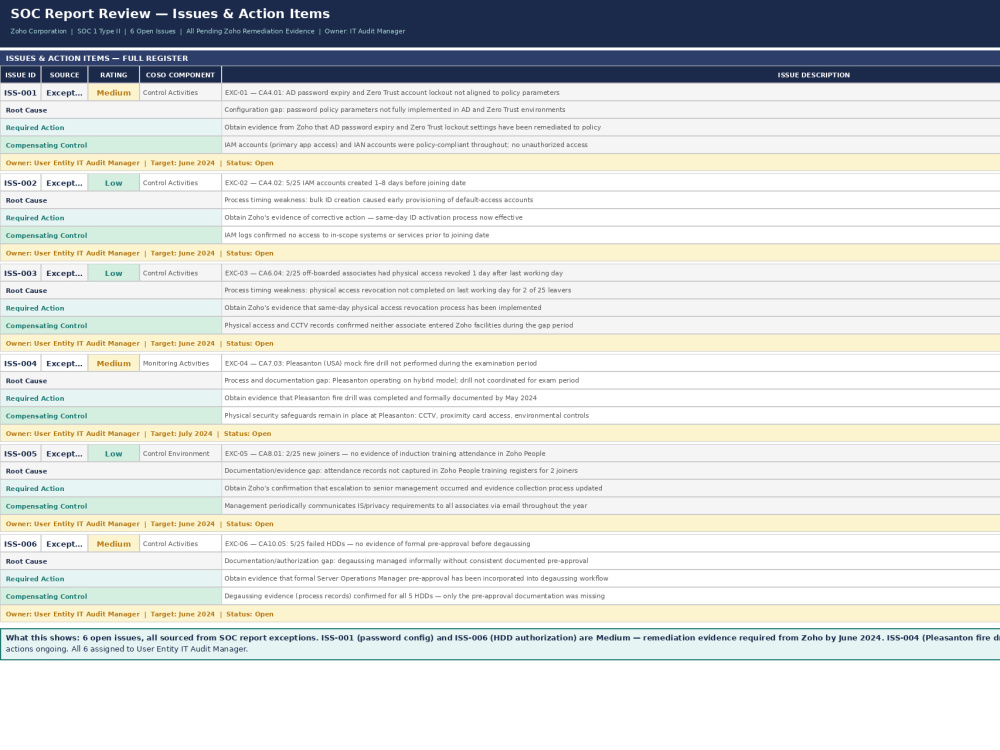Select the ISS-002 issue ID cell
This screenshot has height=750, width=1000.
tap(20, 183)
